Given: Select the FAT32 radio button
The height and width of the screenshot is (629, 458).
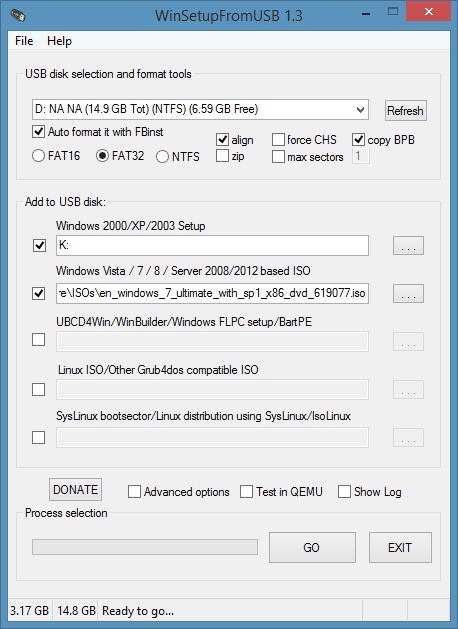Looking at the screenshot, I should [x=102, y=156].
